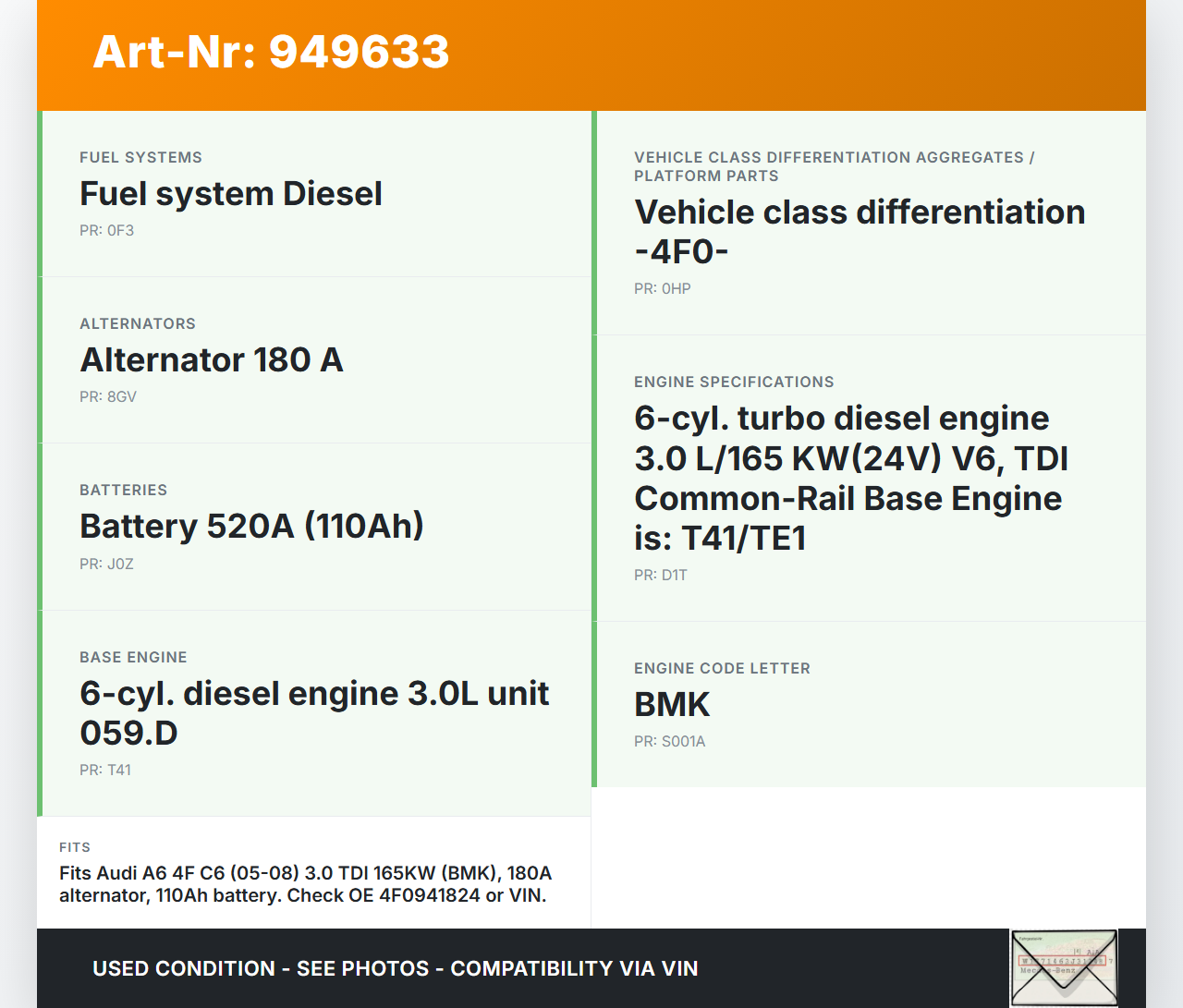Click the Used Condition footer banner text
Viewport: 1183px width, 1008px height.
[395, 968]
